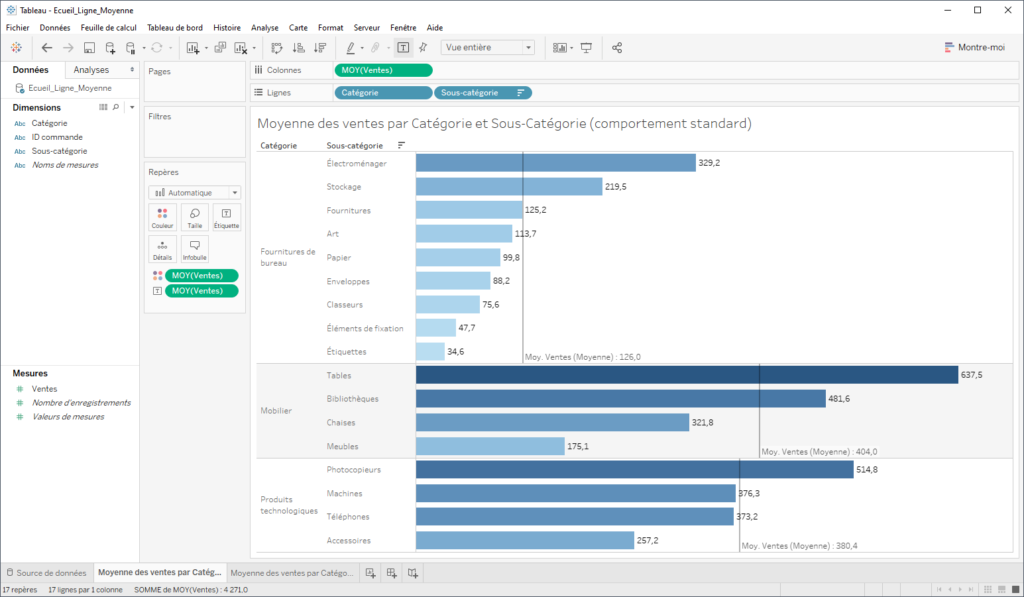
Task: Click the Couleur marks card button
Action: (x=163, y=218)
